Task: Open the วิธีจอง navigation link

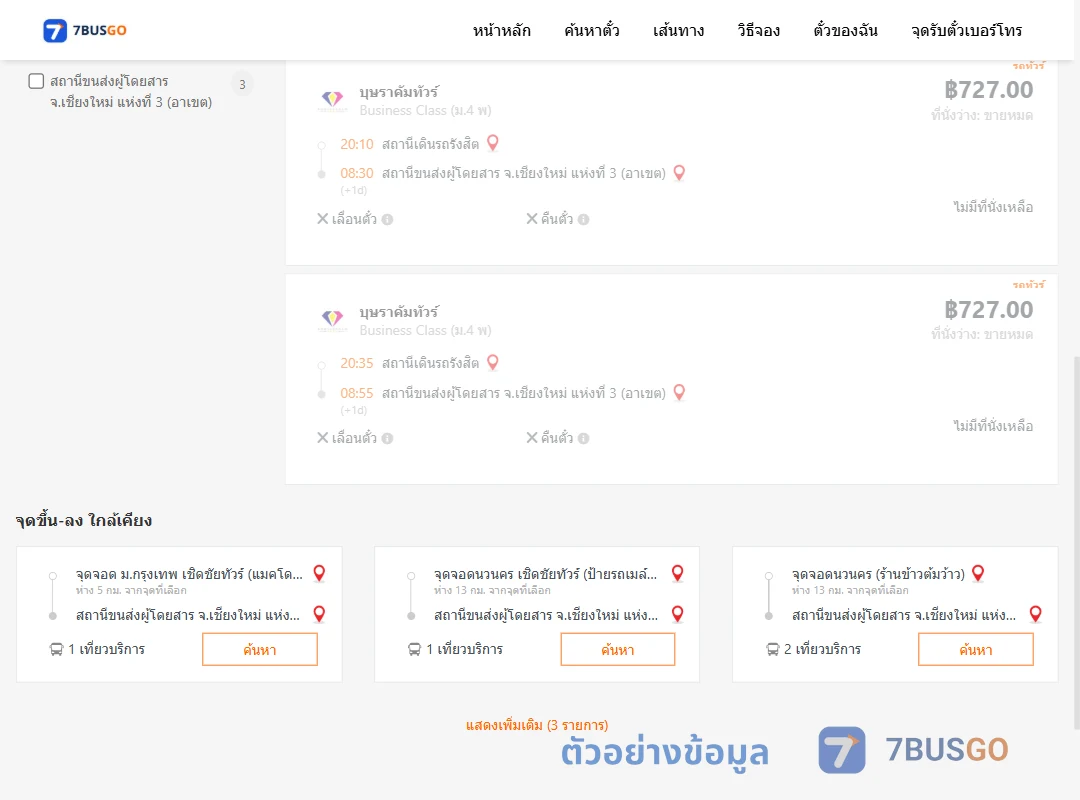Action: (758, 30)
